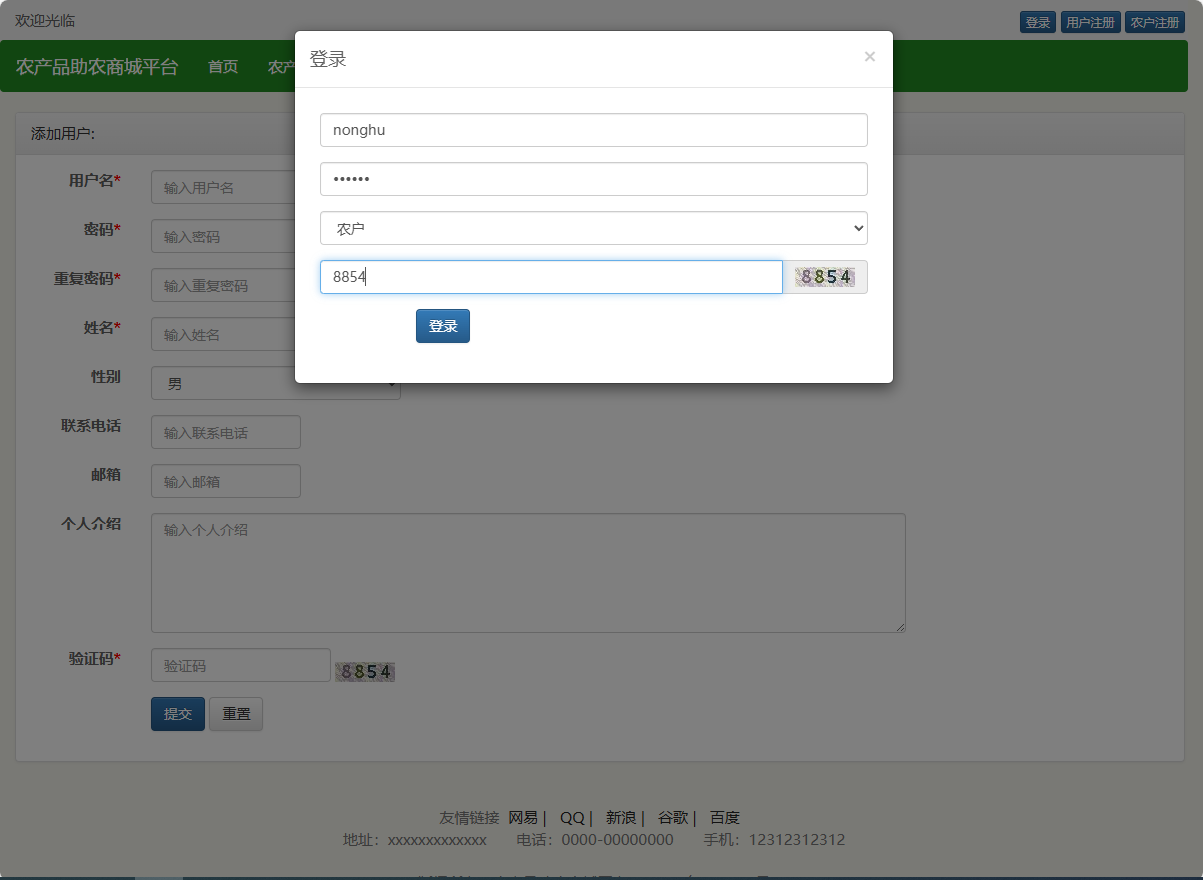This screenshot has height=880, width=1203.
Task: Click the 提交 submit button on the form
Action: pos(177,713)
